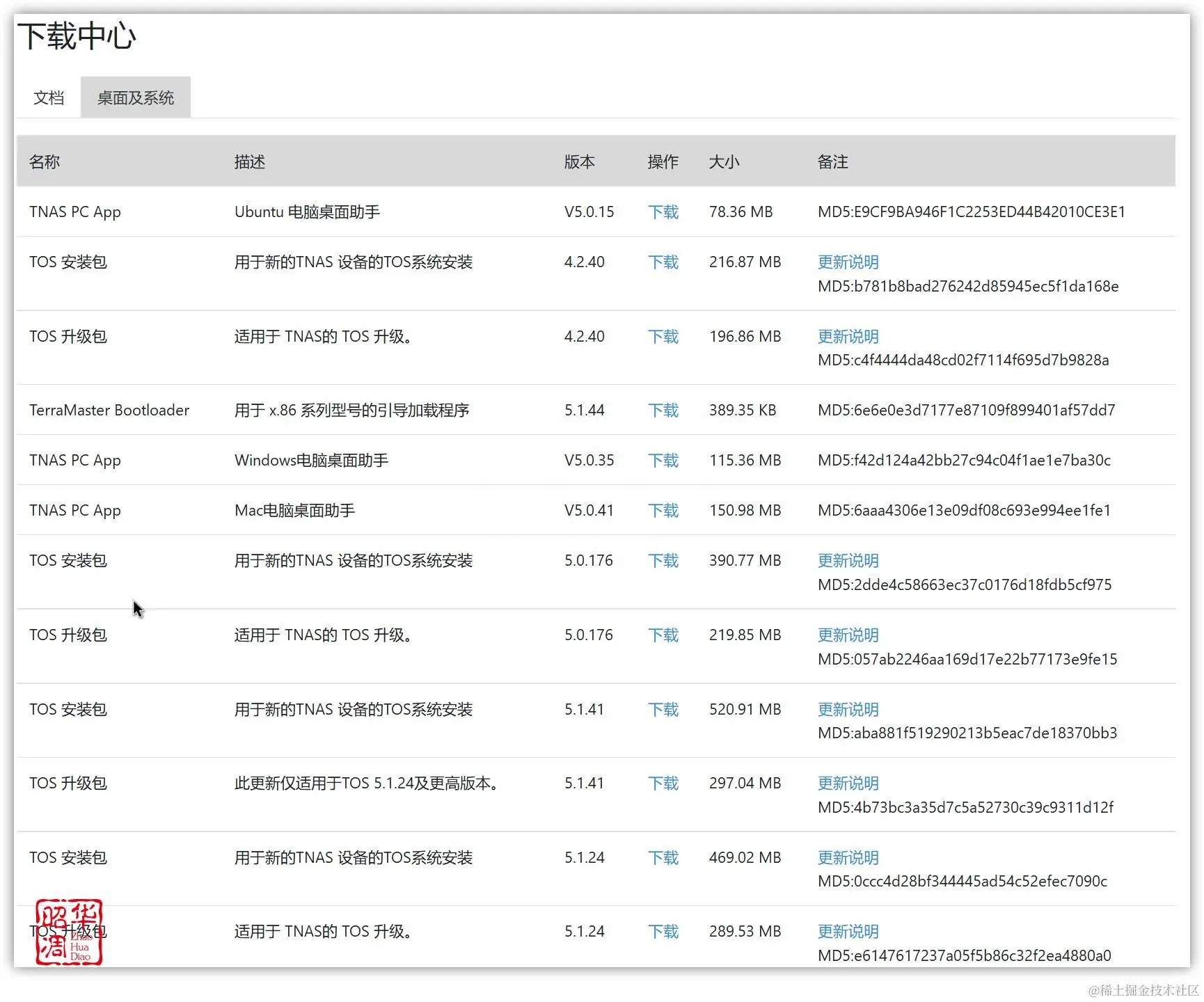Click the 用于 x.86 系列型号的引导加载程序 description

tap(351, 411)
